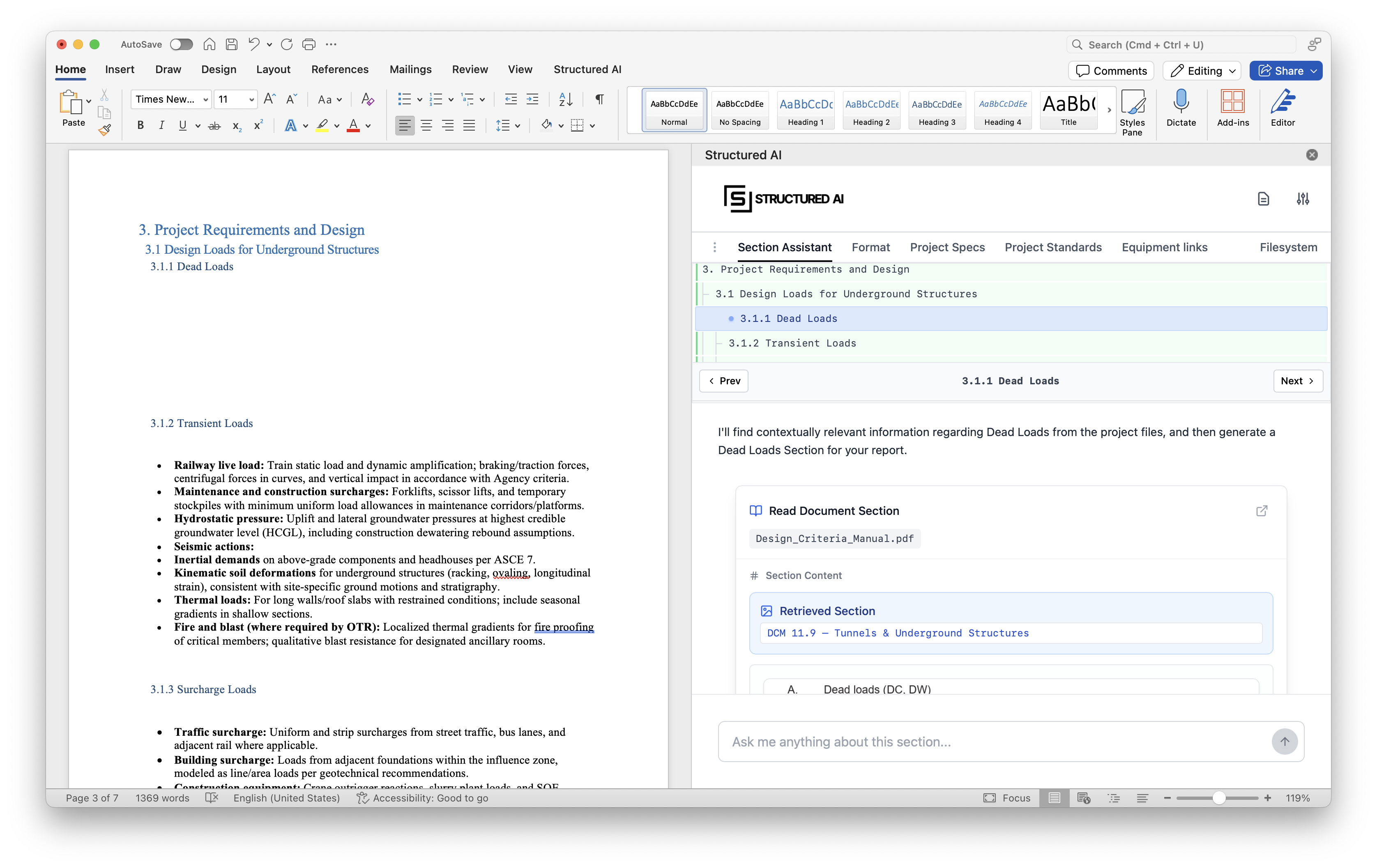Image resolution: width=1377 pixels, height=868 pixels.
Task: Open the Comments button
Action: 1110,71
